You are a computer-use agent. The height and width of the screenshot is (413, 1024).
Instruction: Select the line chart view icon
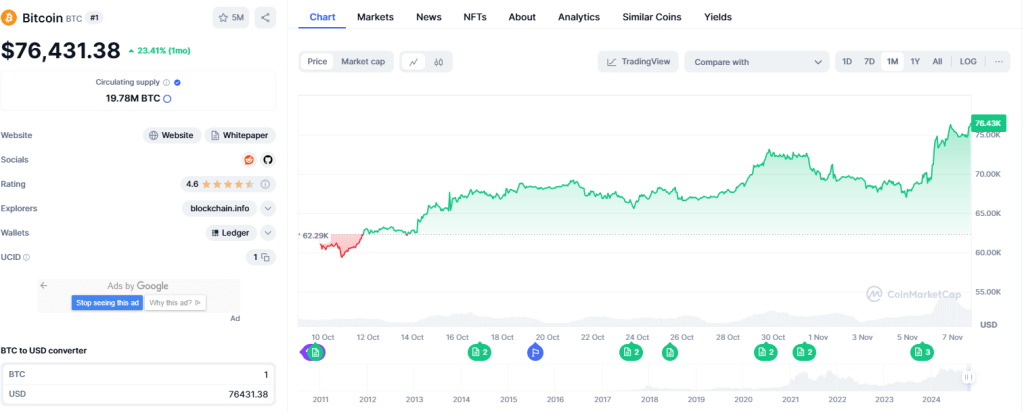coord(413,62)
